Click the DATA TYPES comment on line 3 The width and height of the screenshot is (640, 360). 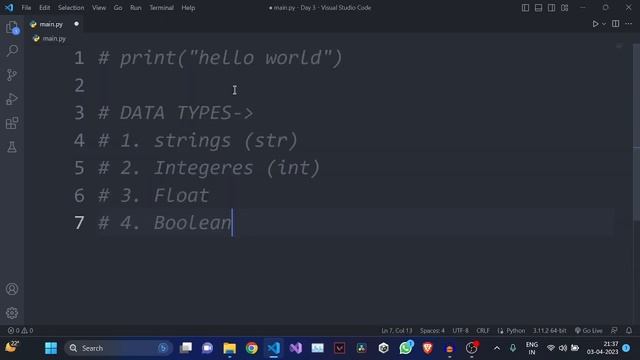click(176, 113)
